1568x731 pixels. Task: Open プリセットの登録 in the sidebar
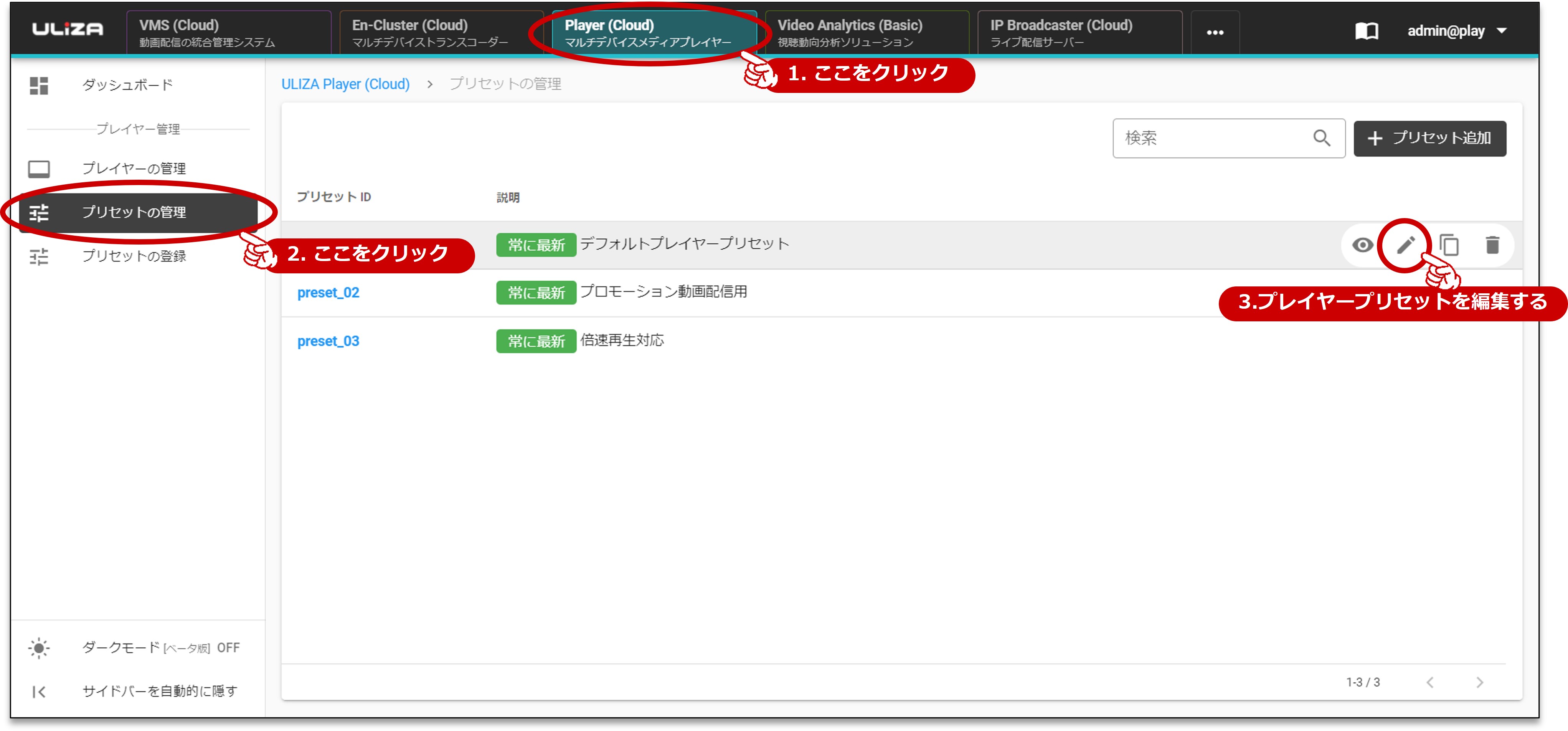pyautogui.click(x=135, y=256)
